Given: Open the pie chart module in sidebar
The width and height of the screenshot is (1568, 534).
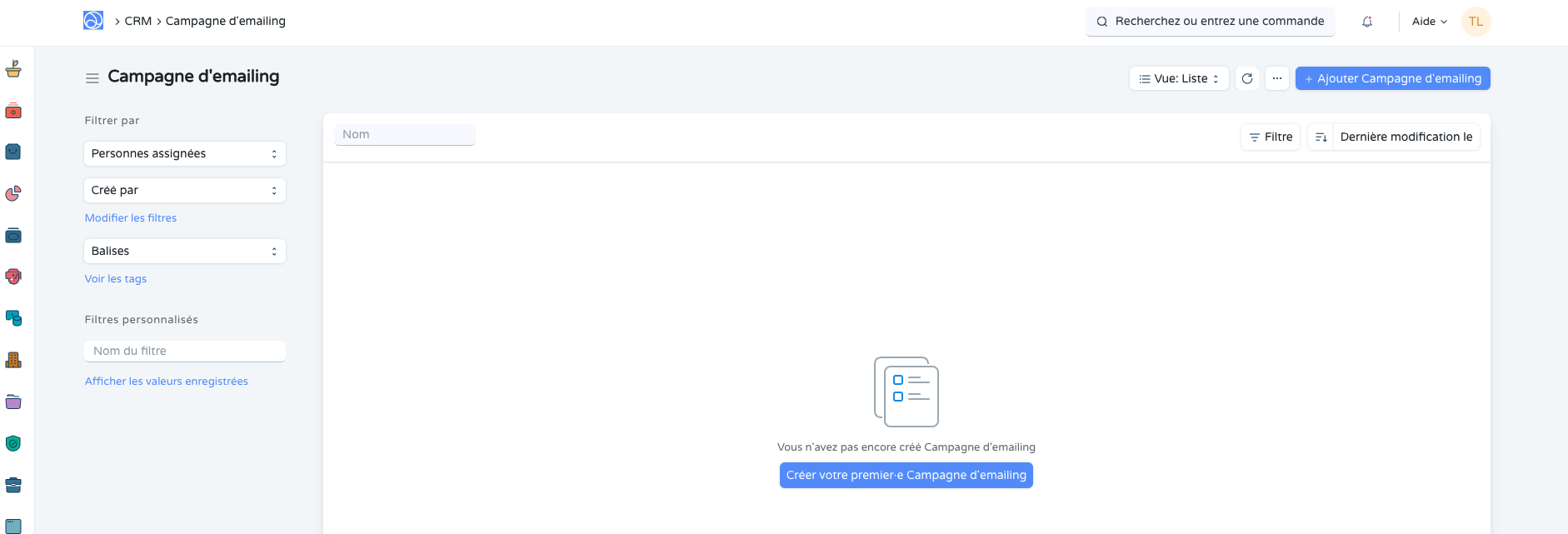Looking at the screenshot, I should [13, 194].
